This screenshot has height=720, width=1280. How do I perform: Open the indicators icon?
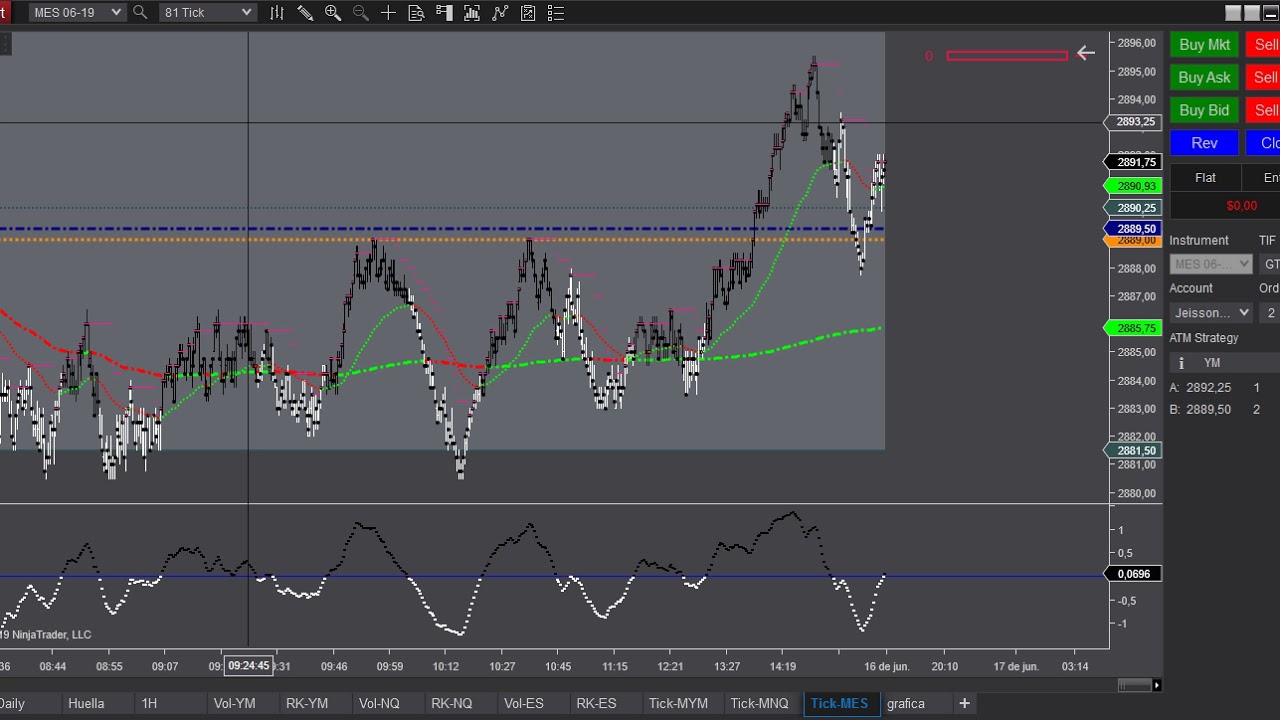pyautogui.click(x=500, y=13)
